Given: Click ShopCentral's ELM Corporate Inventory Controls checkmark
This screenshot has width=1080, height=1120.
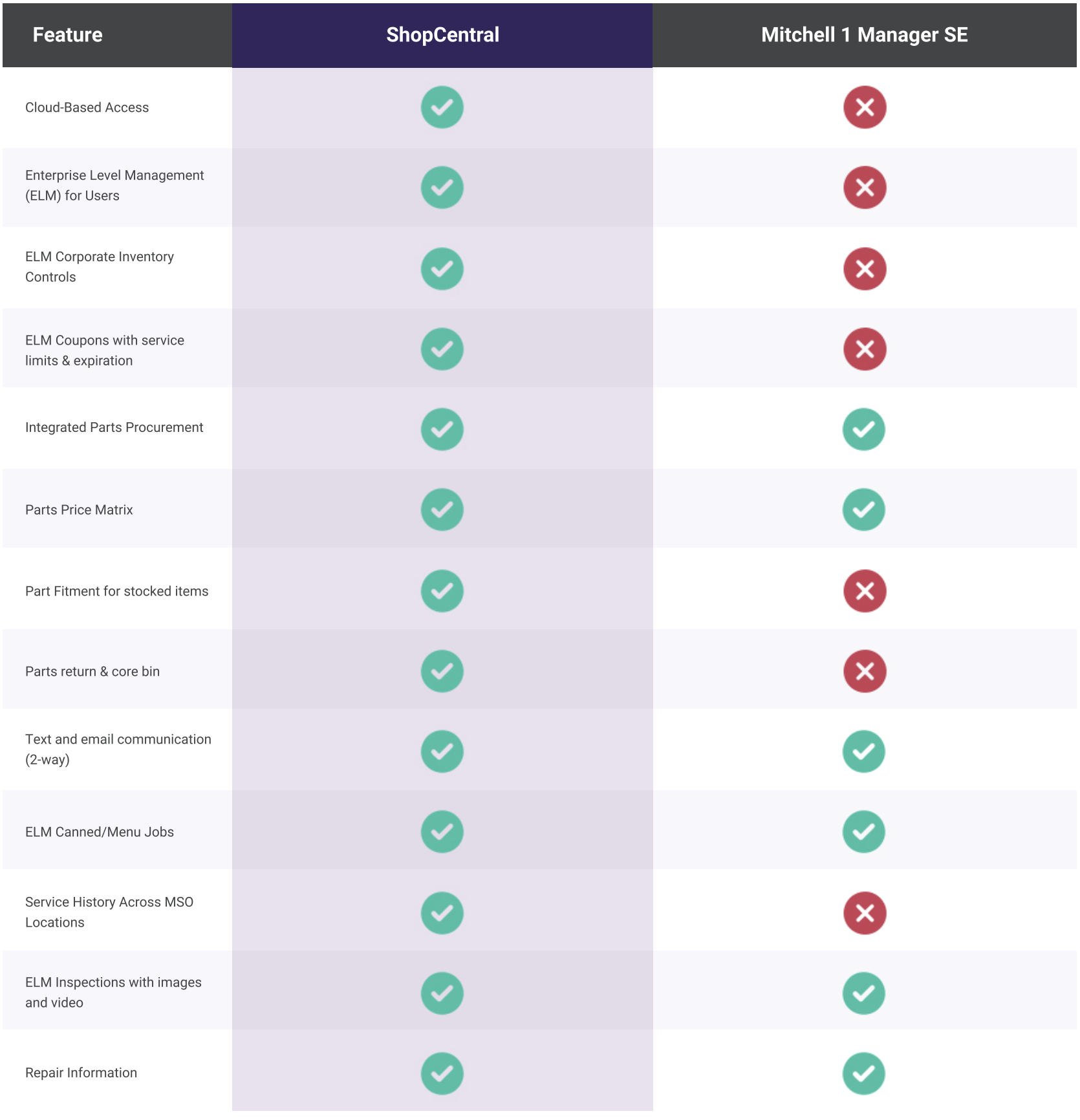Looking at the screenshot, I should [442, 268].
